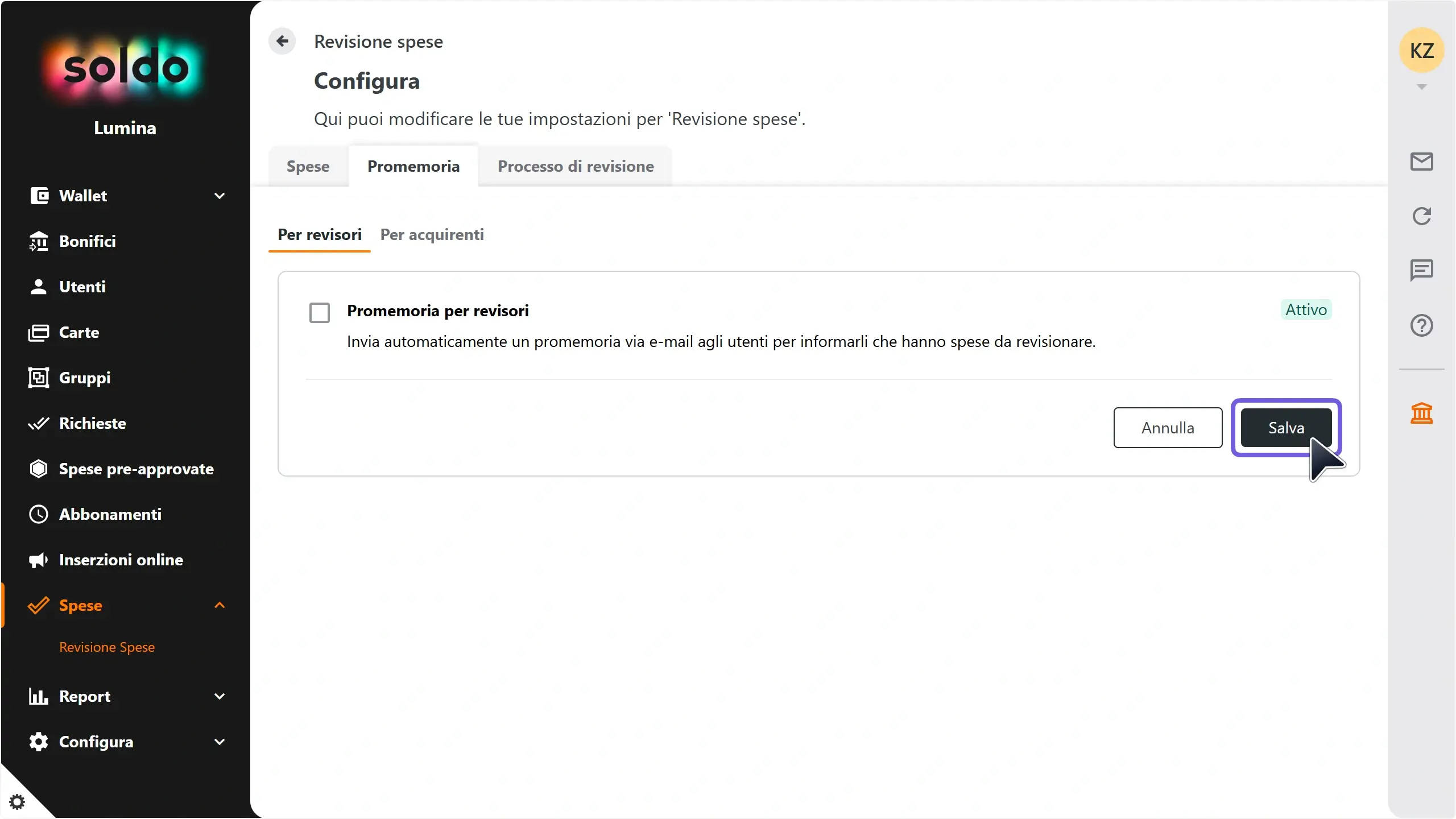Click the Salva button
The height and width of the screenshot is (819, 1456).
pyautogui.click(x=1286, y=428)
